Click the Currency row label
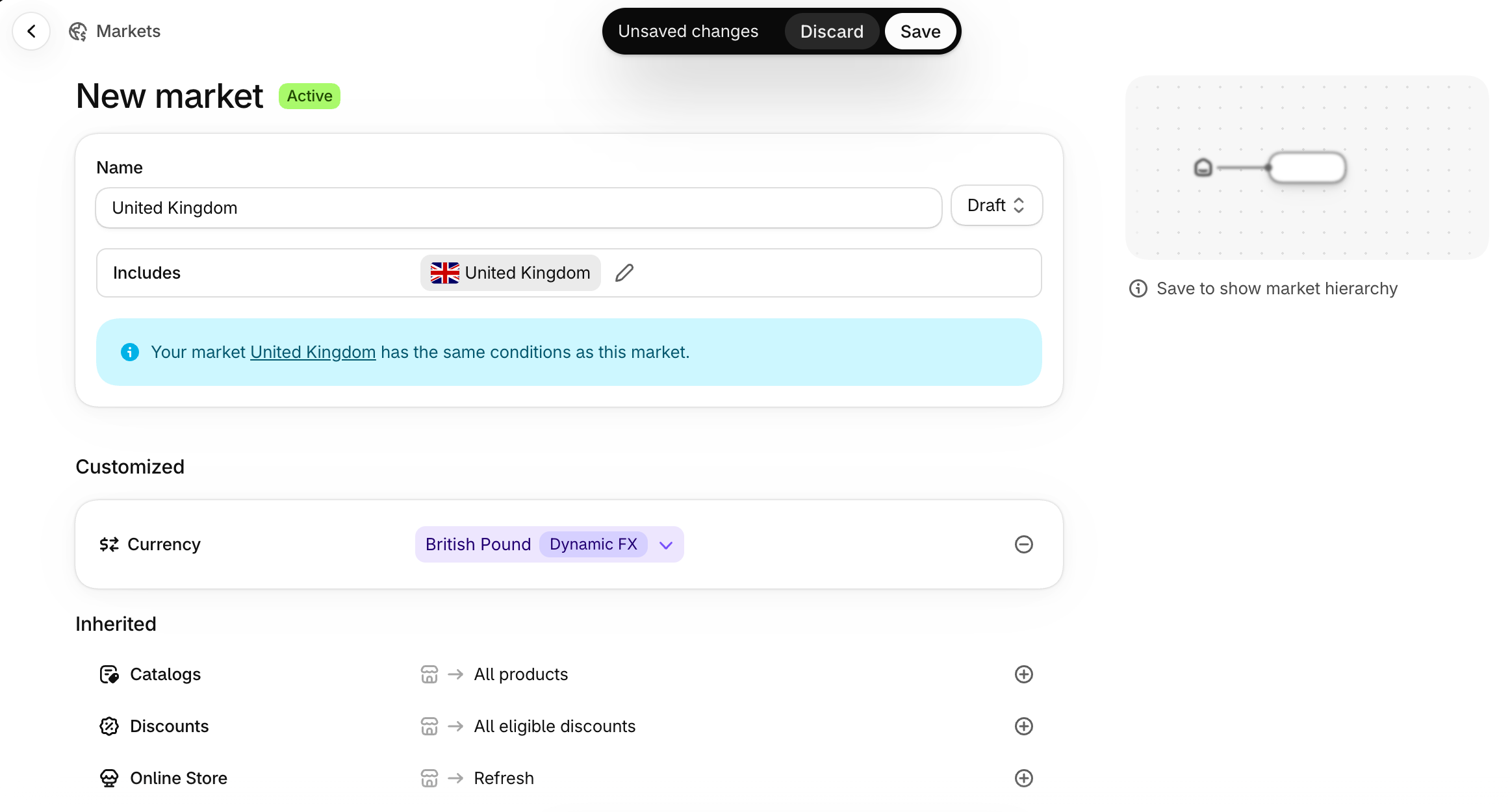Image resolution: width=1510 pixels, height=812 pixels. tap(164, 544)
